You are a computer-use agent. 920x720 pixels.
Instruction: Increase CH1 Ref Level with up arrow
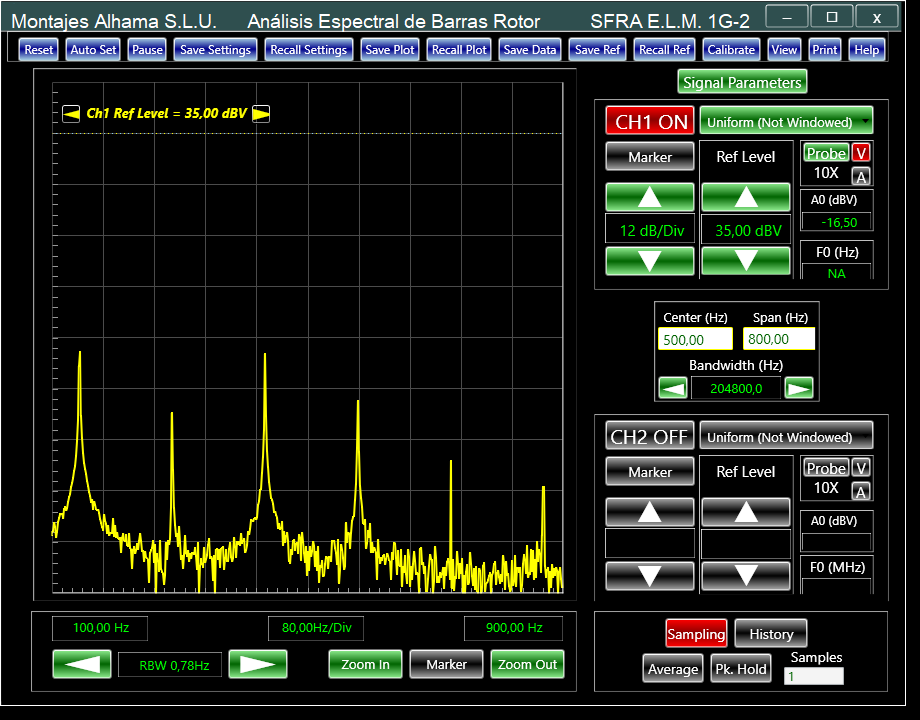tap(746, 197)
